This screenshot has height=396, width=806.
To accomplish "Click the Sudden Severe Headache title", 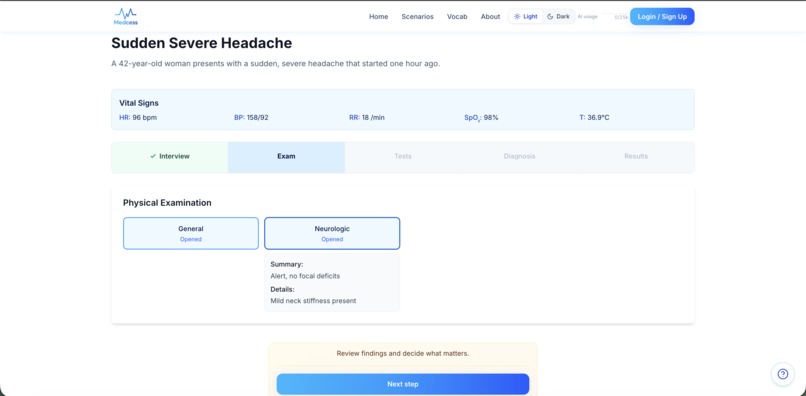I will click(x=202, y=43).
